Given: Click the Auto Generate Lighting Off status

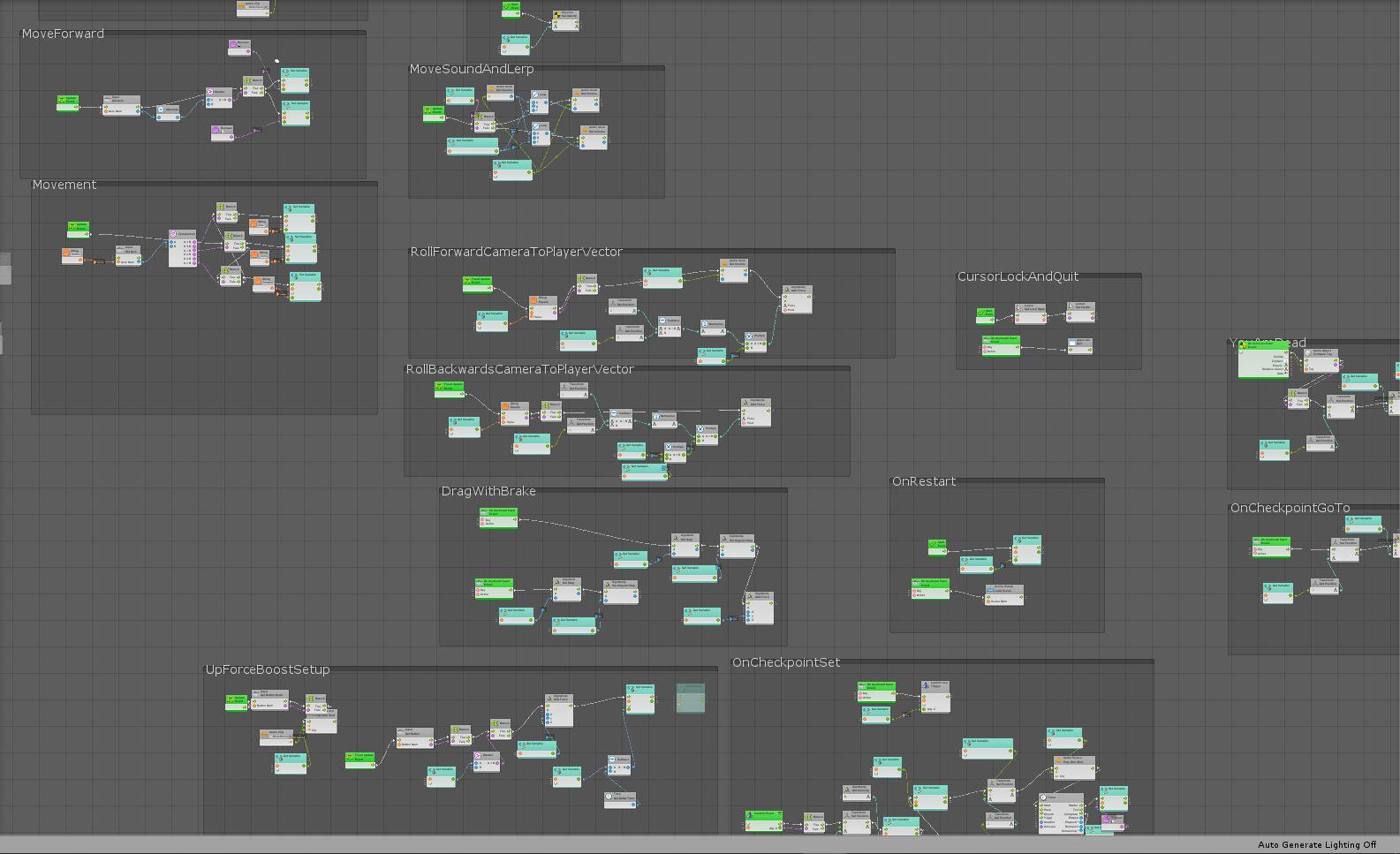Looking at the screenshot, I should (1317, 845).
